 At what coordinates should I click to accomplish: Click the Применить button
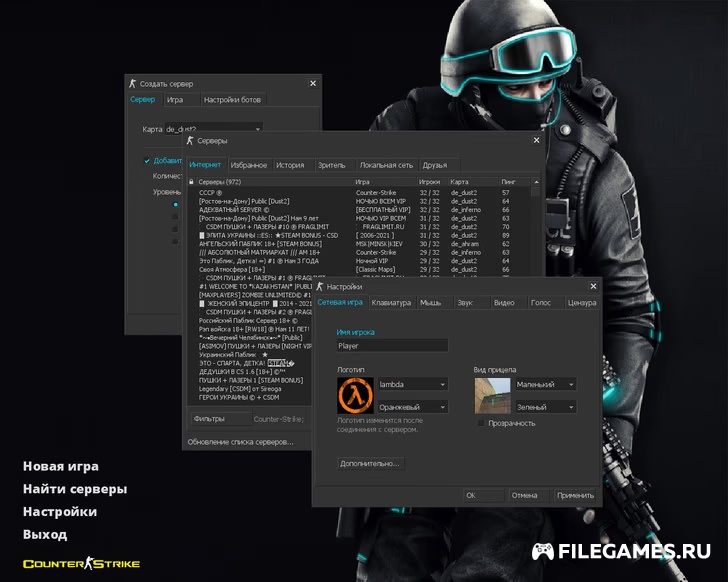pyautogui.click(x=575, y=495)
